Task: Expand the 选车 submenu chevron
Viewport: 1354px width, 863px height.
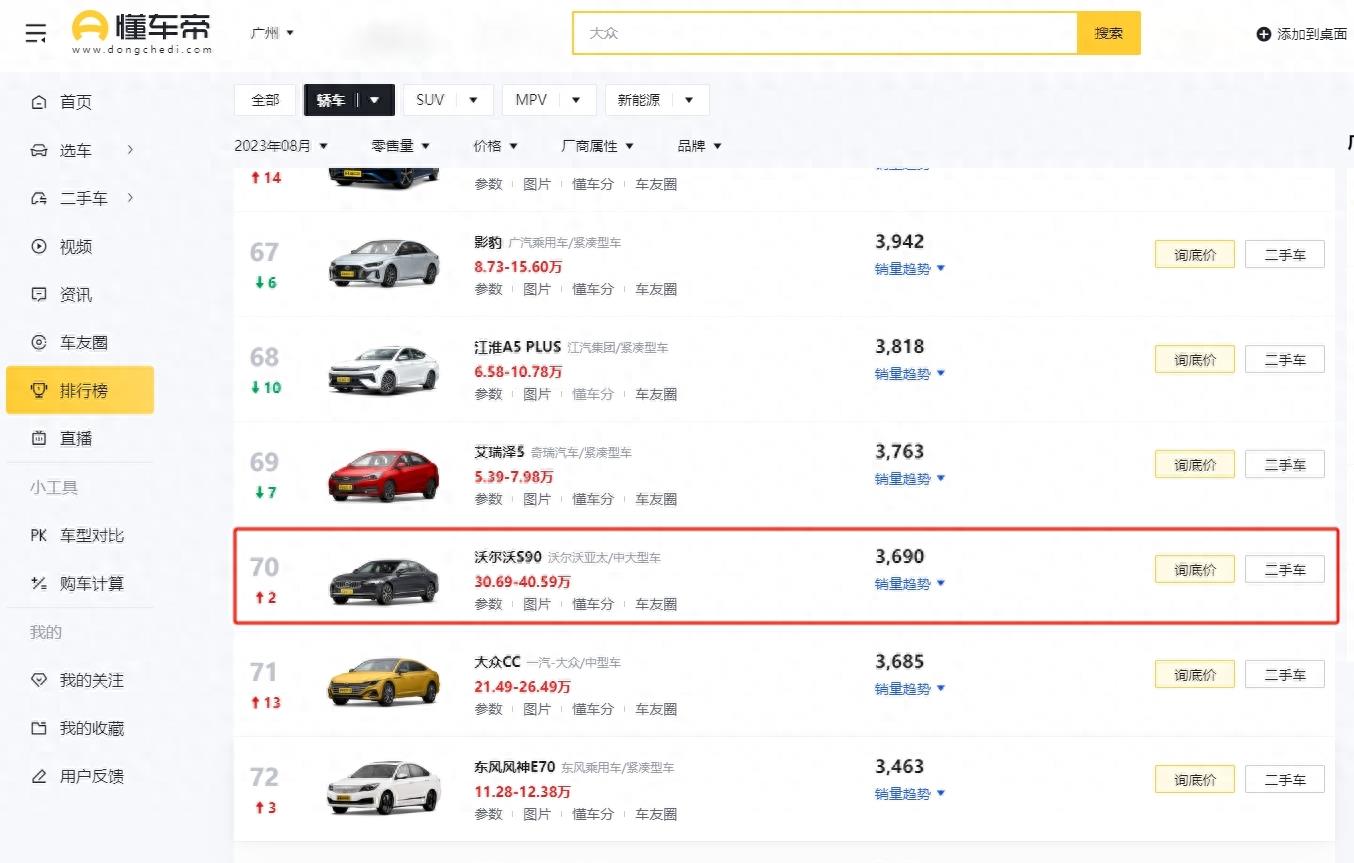Action: [x=130, y=150]
